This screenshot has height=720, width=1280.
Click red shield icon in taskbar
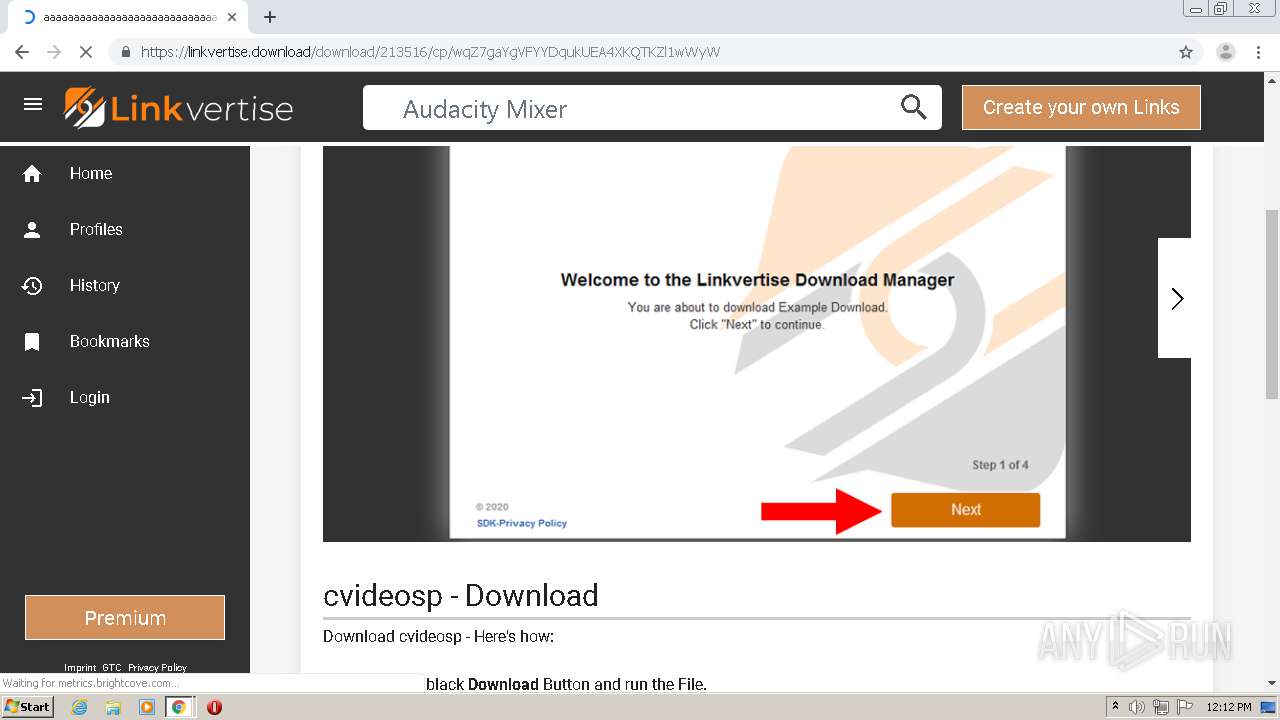214,707
